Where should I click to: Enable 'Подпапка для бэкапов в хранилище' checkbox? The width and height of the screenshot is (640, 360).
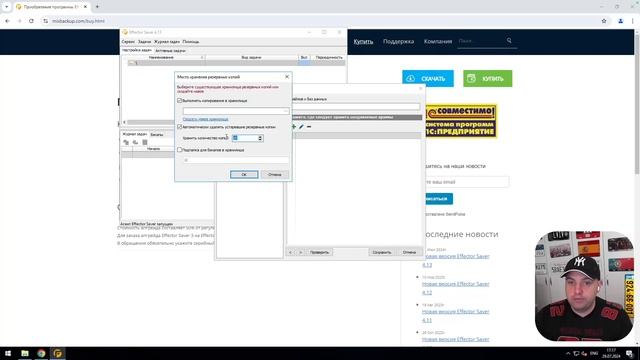179,150
